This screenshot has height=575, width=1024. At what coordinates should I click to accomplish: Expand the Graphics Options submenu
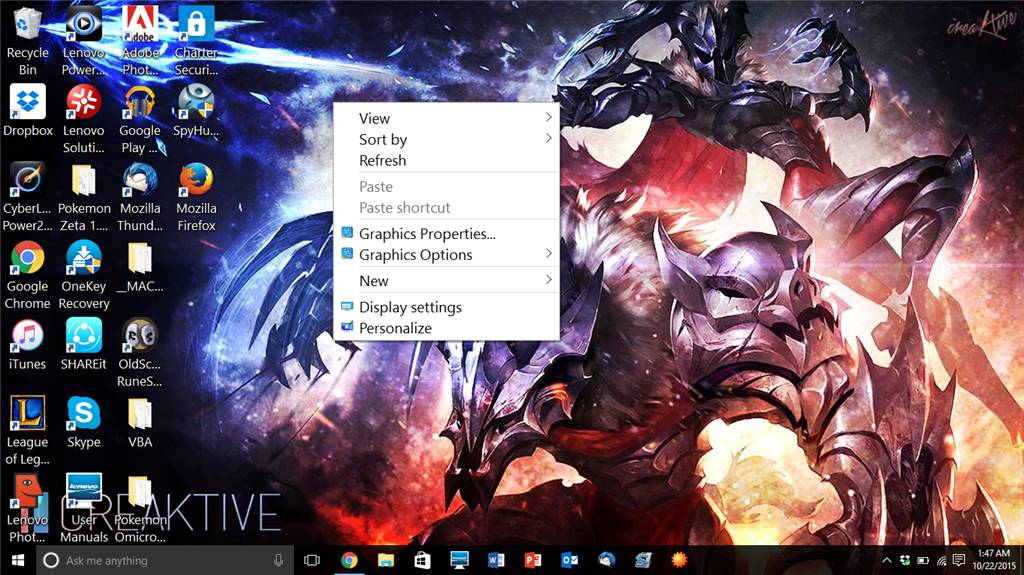pos(447,254)
